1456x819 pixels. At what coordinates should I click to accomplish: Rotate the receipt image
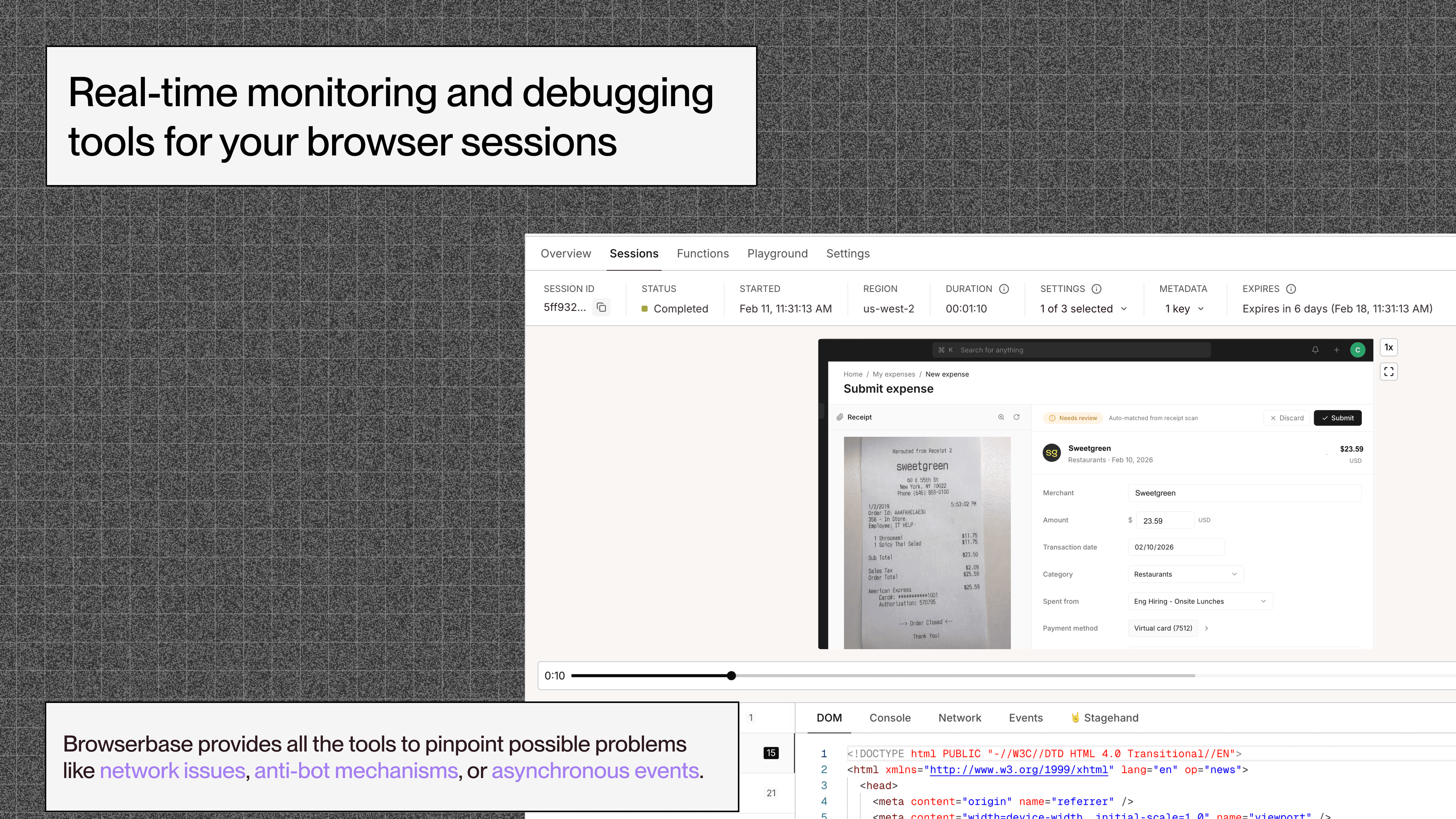coord(1016,417)
